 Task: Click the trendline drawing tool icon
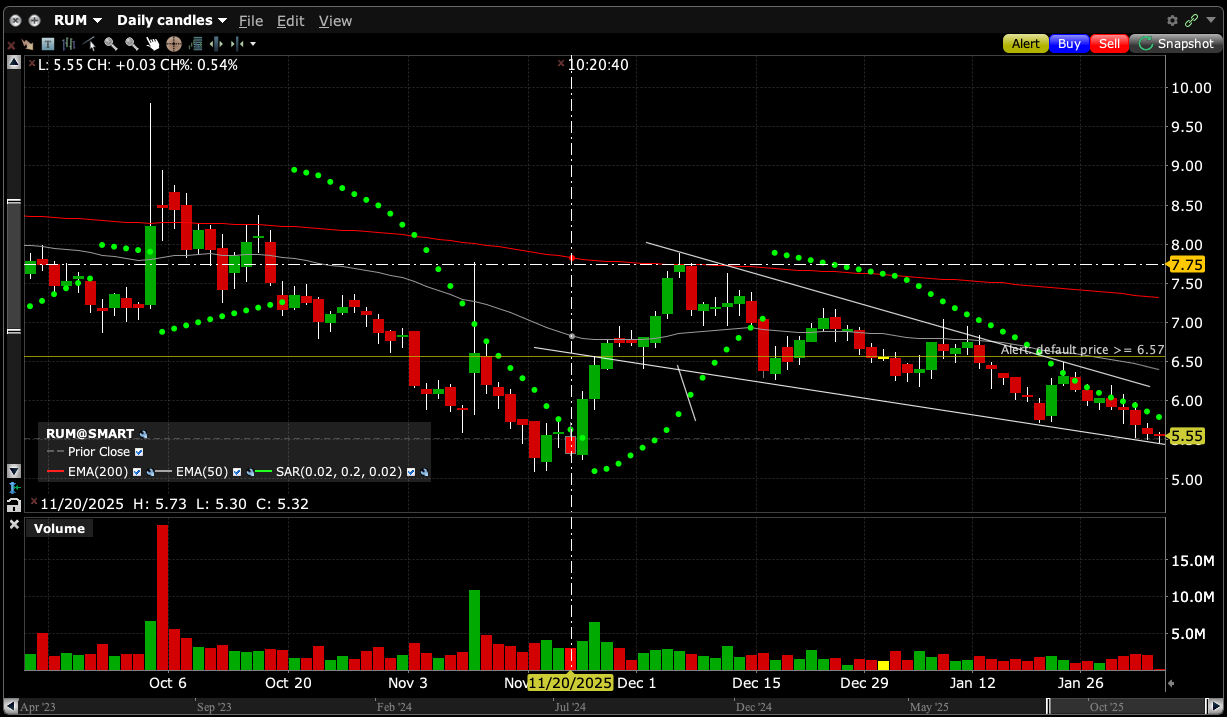click(x=90, y=44)
